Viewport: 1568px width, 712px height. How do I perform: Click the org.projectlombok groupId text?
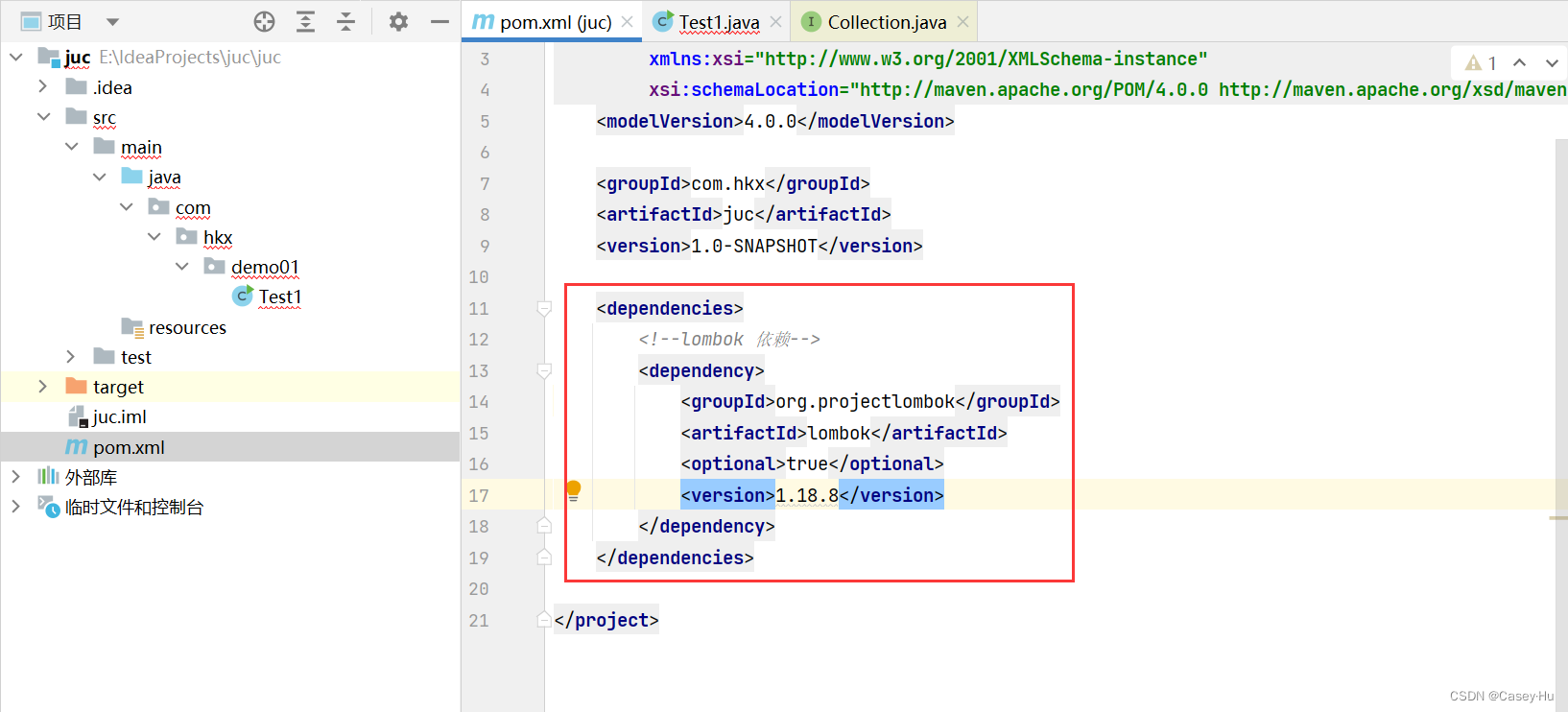866,401
